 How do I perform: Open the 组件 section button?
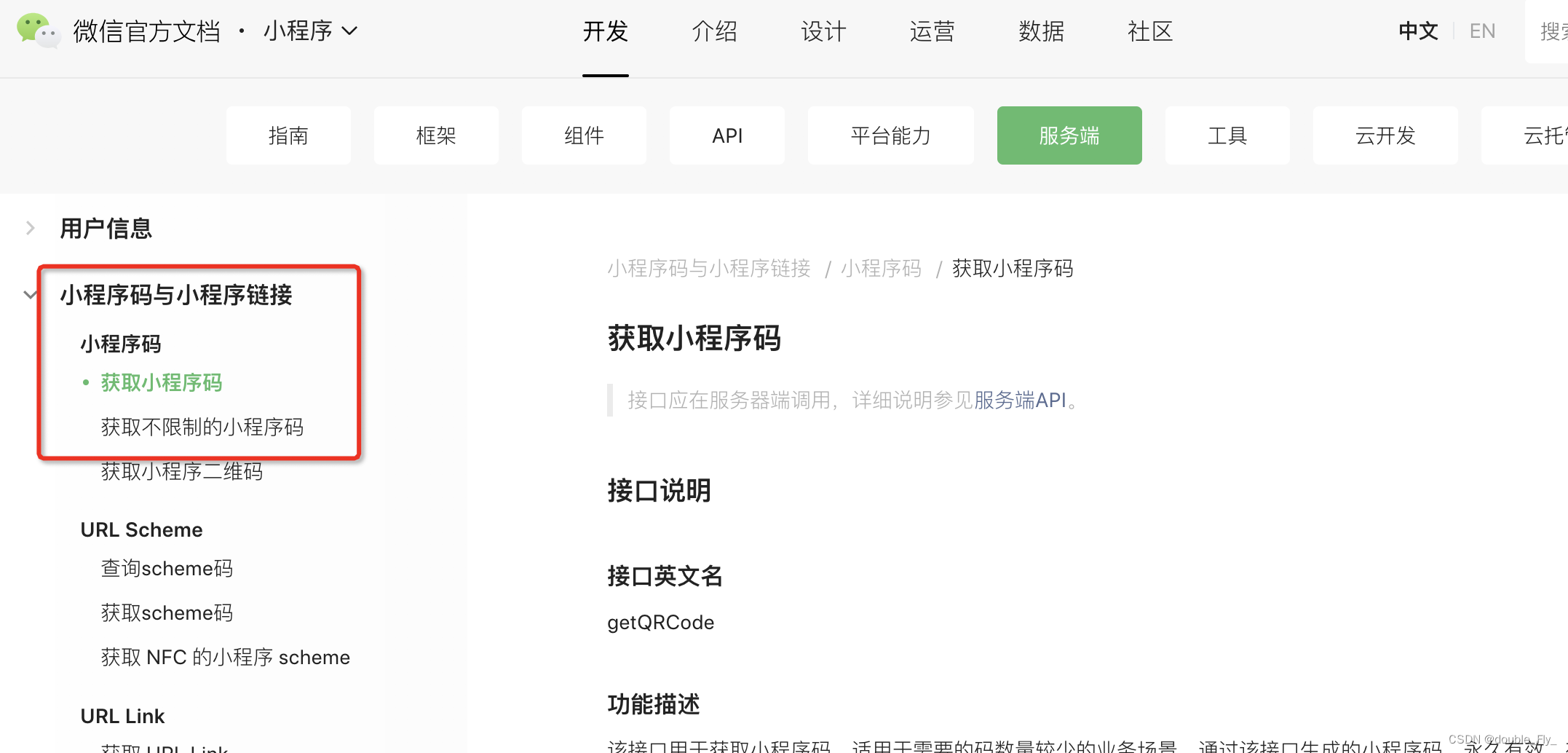(584, 135)
